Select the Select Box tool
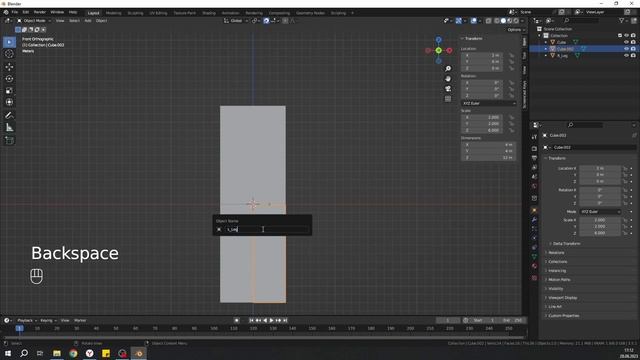The image size is (640, 360). 9,42
